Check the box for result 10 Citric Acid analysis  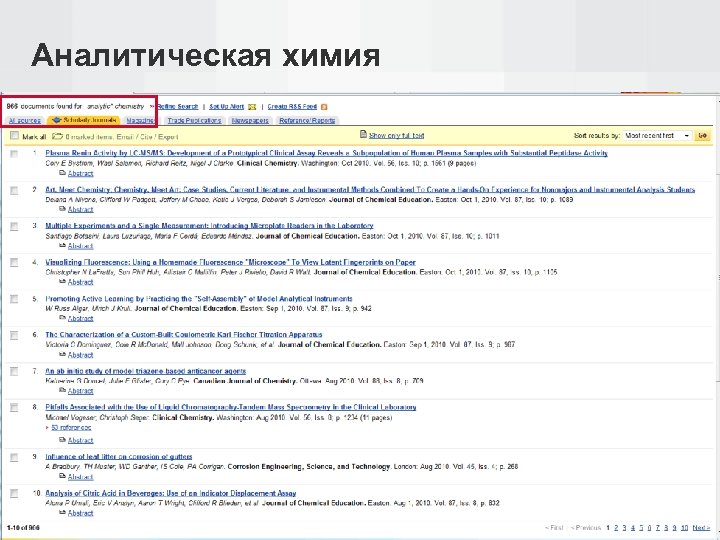click(x=14, y=494)
